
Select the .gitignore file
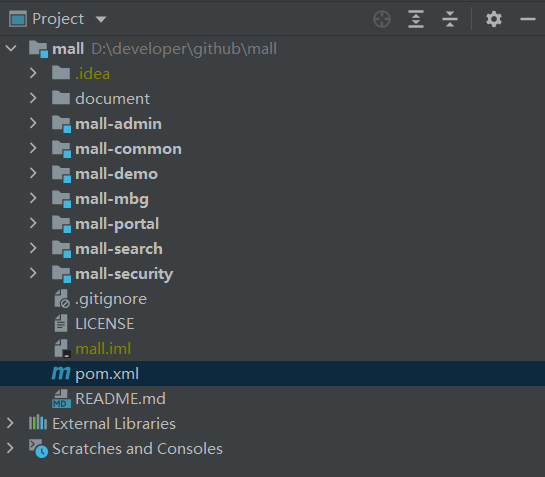[x=111, y=299]
